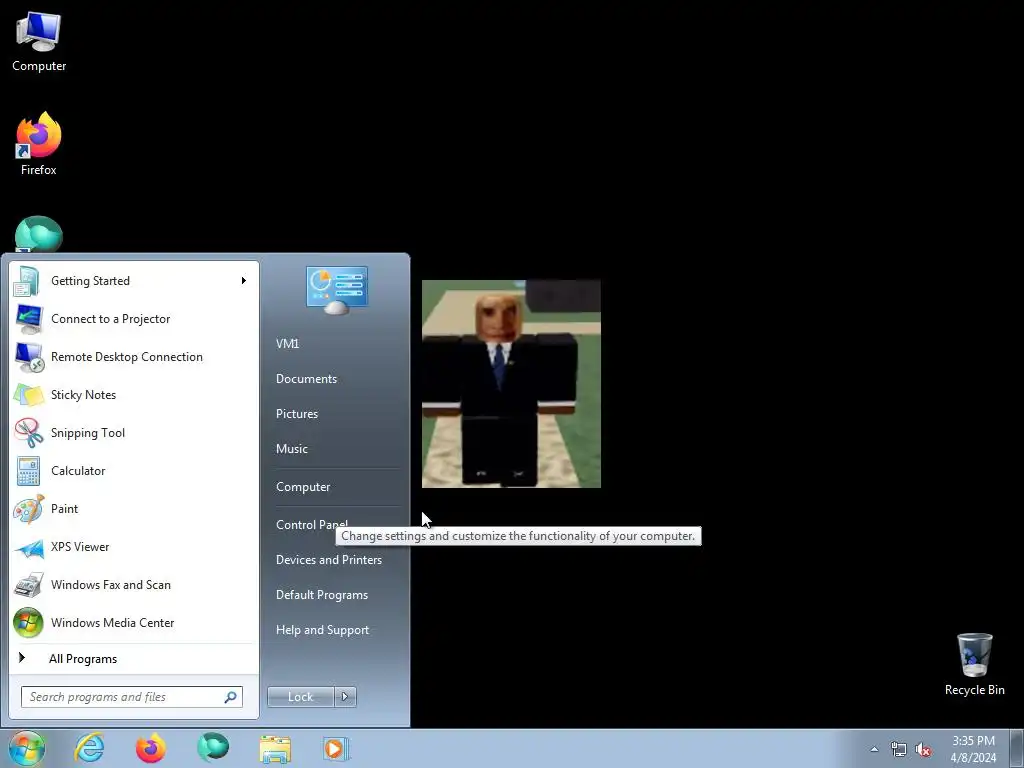Open Internet Explorer from the taskbar
The width and height of the screenshot is (1024, 768).
[89, 748]
